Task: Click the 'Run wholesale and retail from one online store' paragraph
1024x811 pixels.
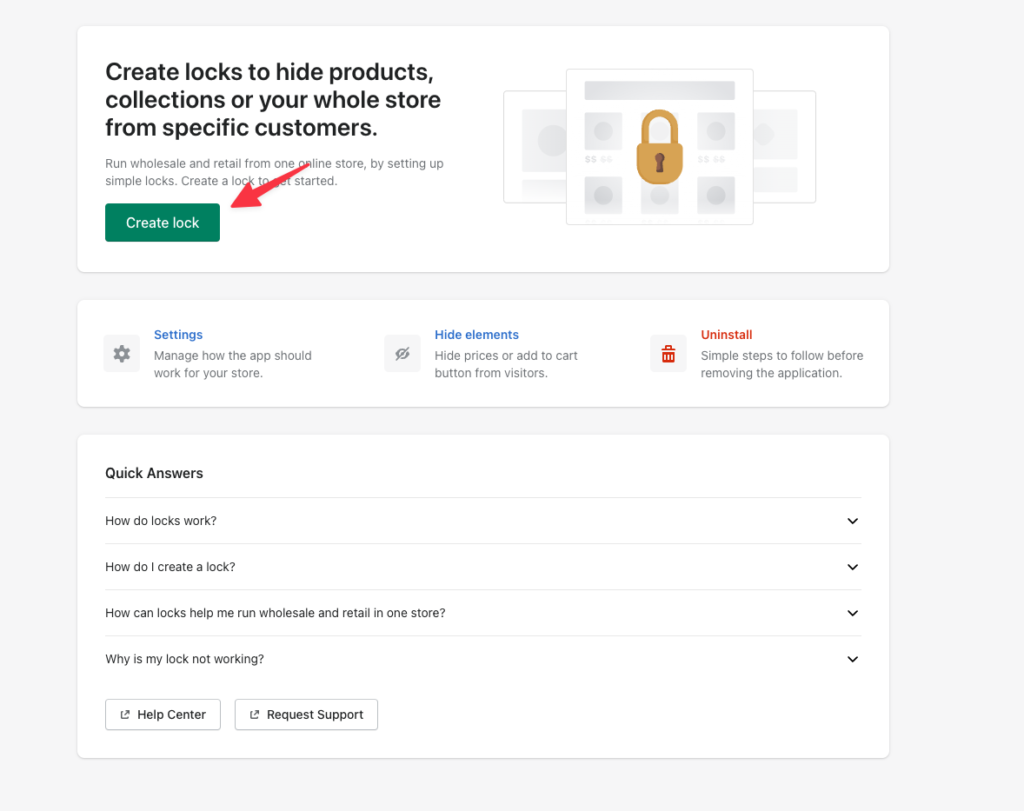Action: pyautogui.click(x=274, y=172)
